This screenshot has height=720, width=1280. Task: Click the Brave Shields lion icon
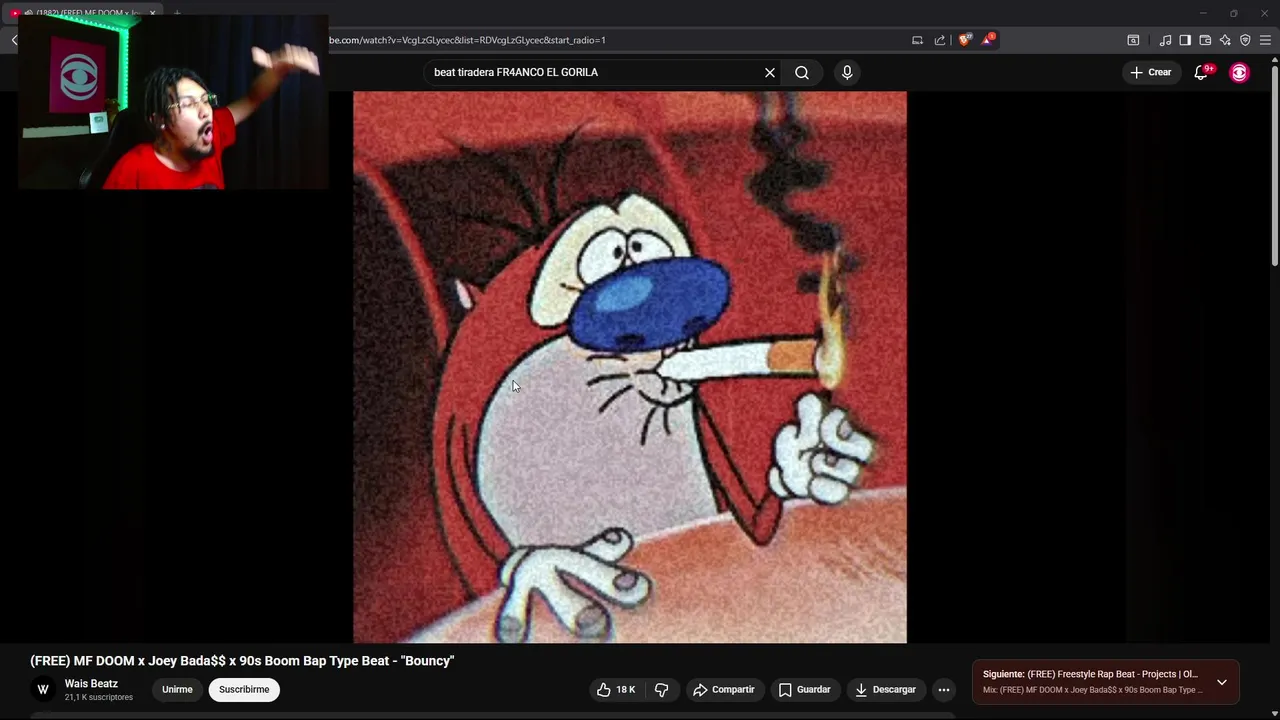[x=965, y=40]
